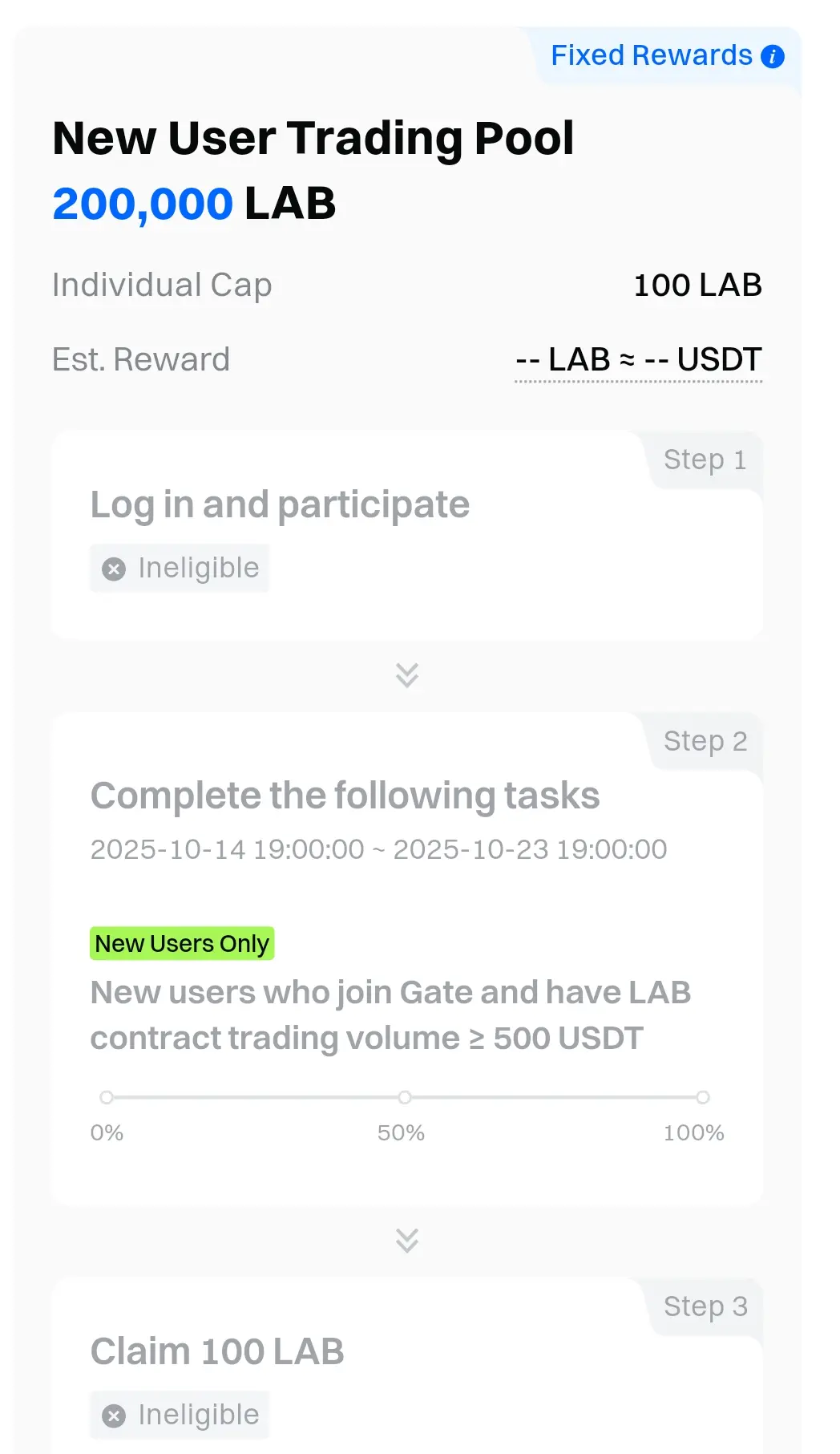Select the Step 1 tab label

(x=705, y=460)
